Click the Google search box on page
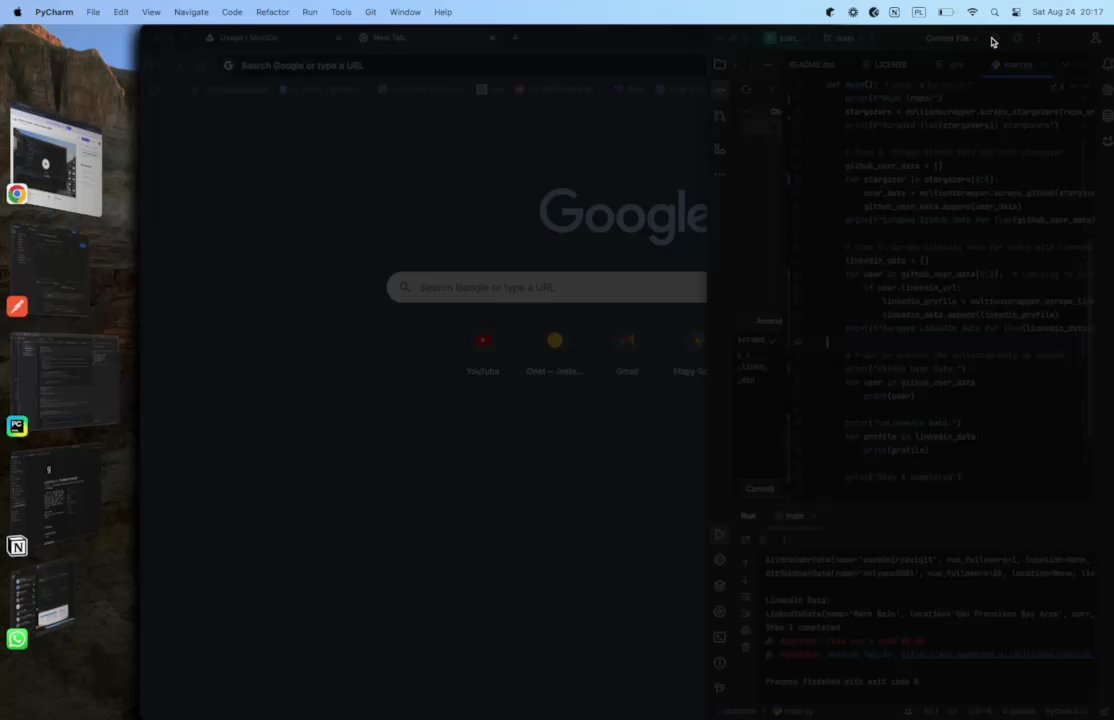The image size is (1114, 720). click(546, 287)
